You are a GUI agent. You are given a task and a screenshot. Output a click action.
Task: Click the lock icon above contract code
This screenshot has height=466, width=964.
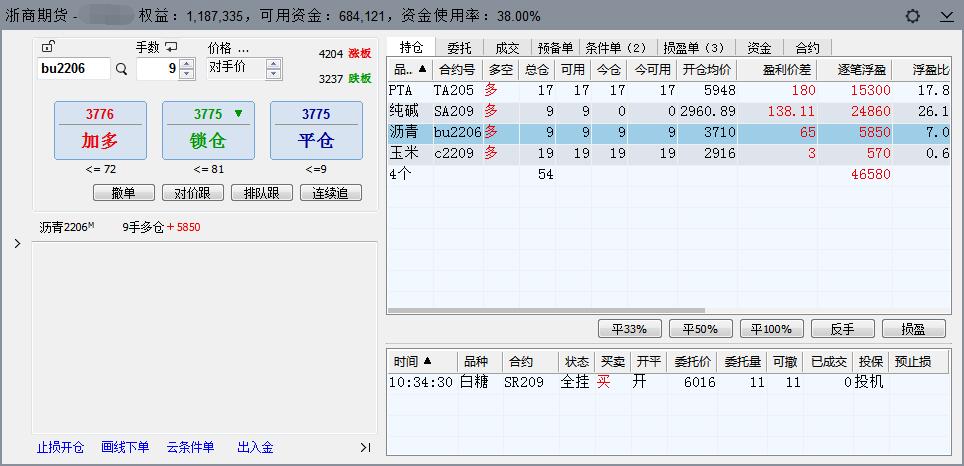(48, 47)
